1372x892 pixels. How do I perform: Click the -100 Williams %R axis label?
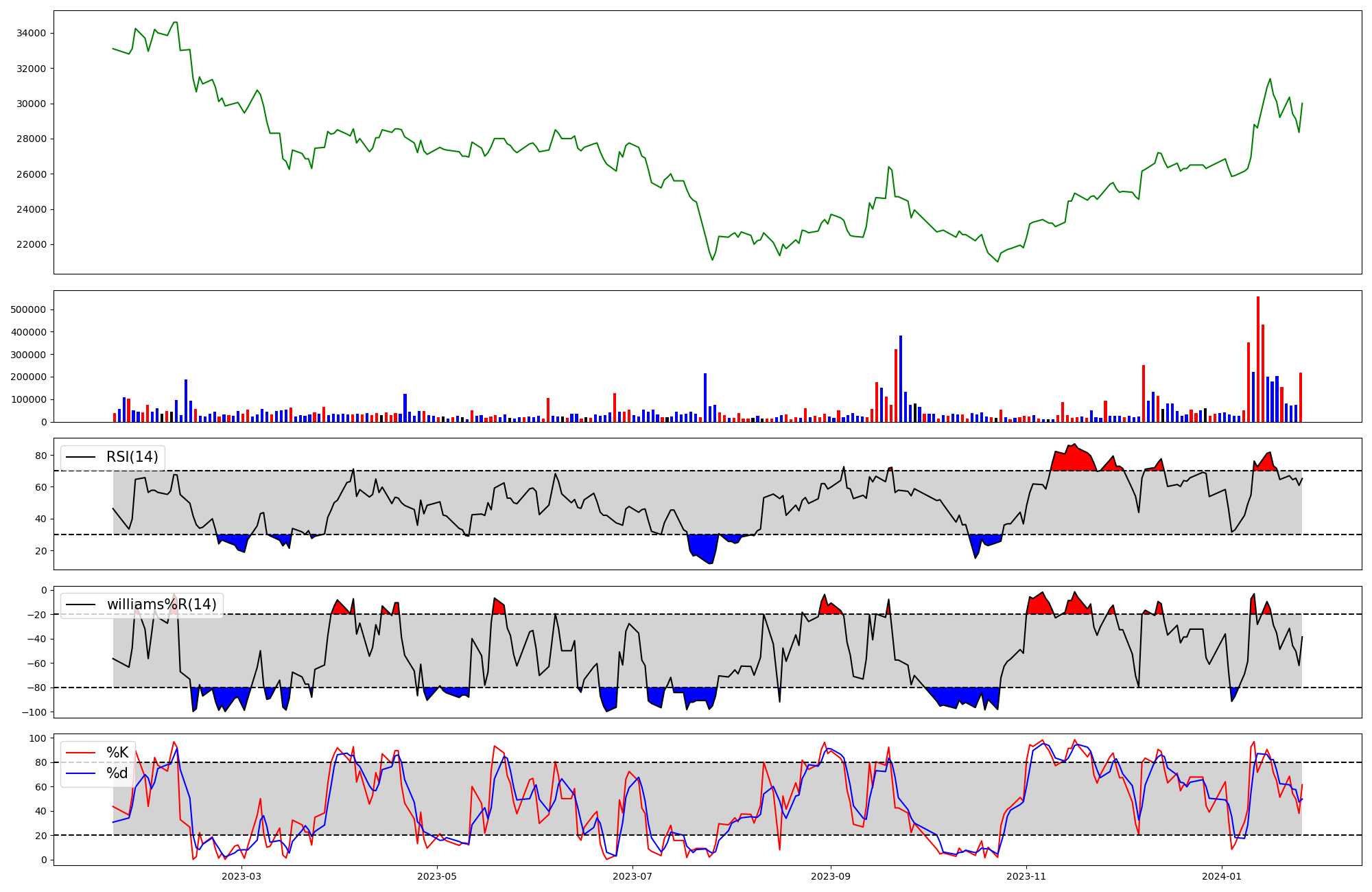34,712
